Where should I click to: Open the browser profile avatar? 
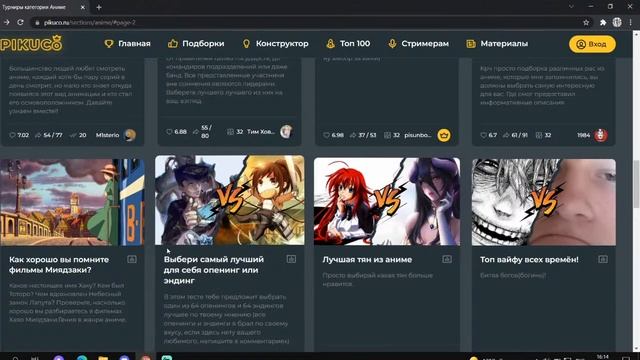click(x=617, y=22)
